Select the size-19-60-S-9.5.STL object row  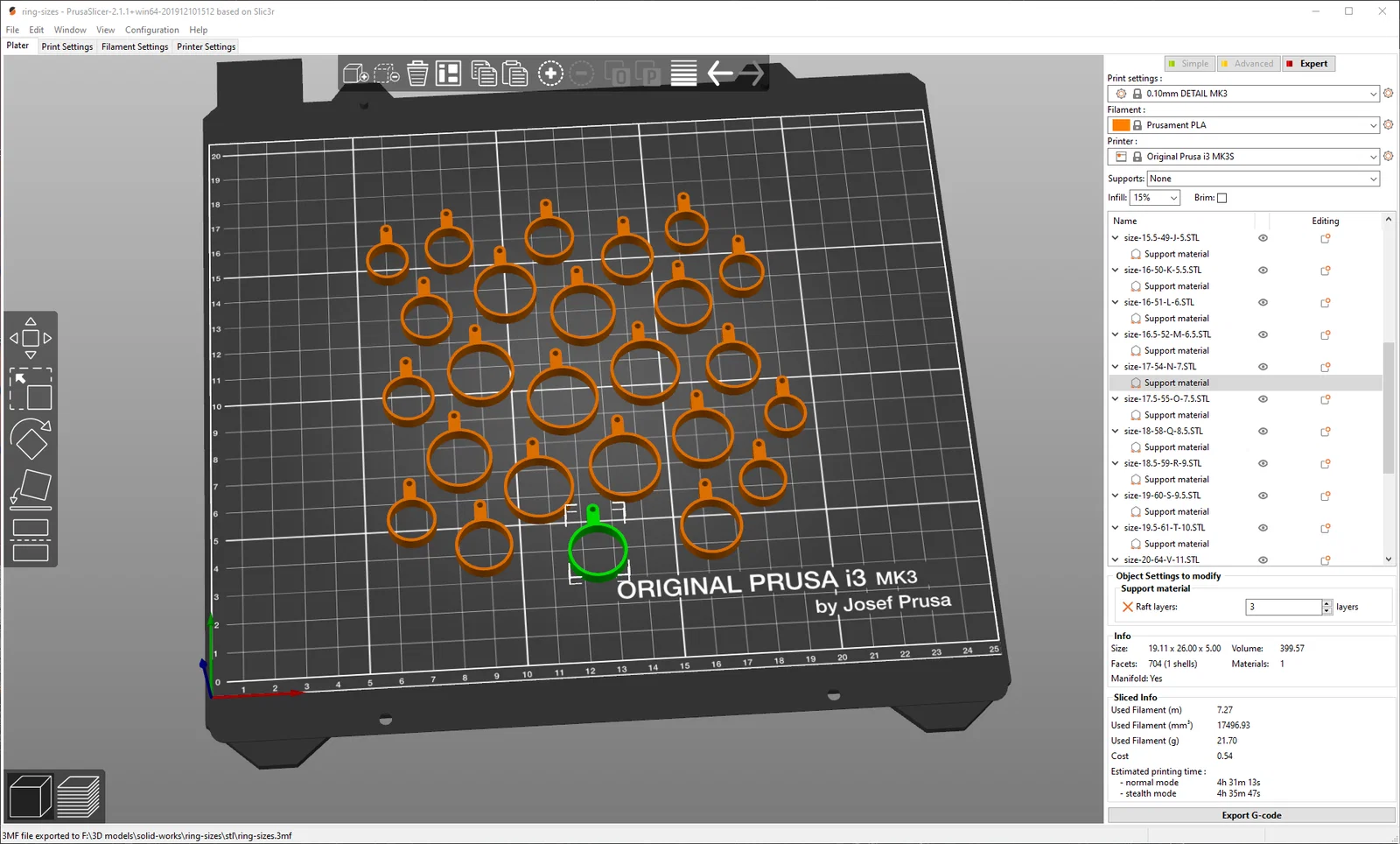click(x=1162, y=496)
